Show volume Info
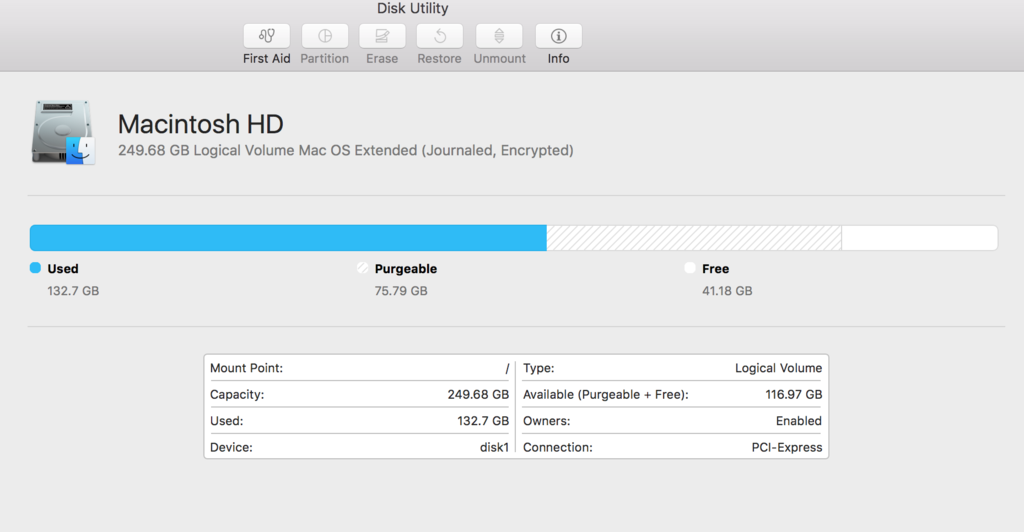Screen dimensions: 1024x532 pos(558,36)
